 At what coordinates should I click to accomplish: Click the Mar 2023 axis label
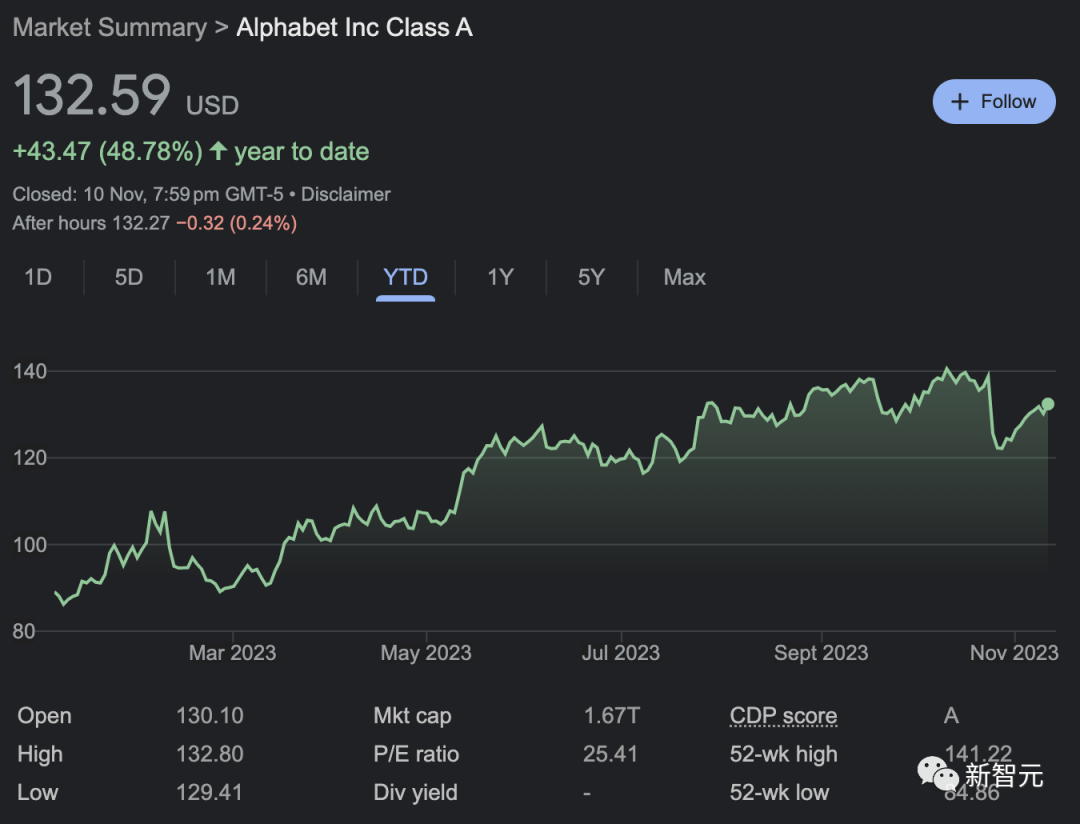(x=232, y=653)
